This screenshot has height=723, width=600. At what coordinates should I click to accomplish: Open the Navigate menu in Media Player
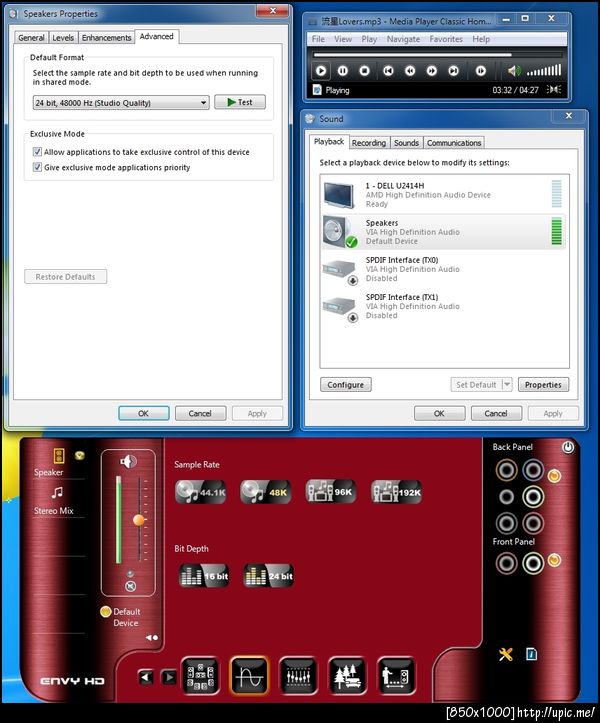pyautogui.click(x=403, y=39)
